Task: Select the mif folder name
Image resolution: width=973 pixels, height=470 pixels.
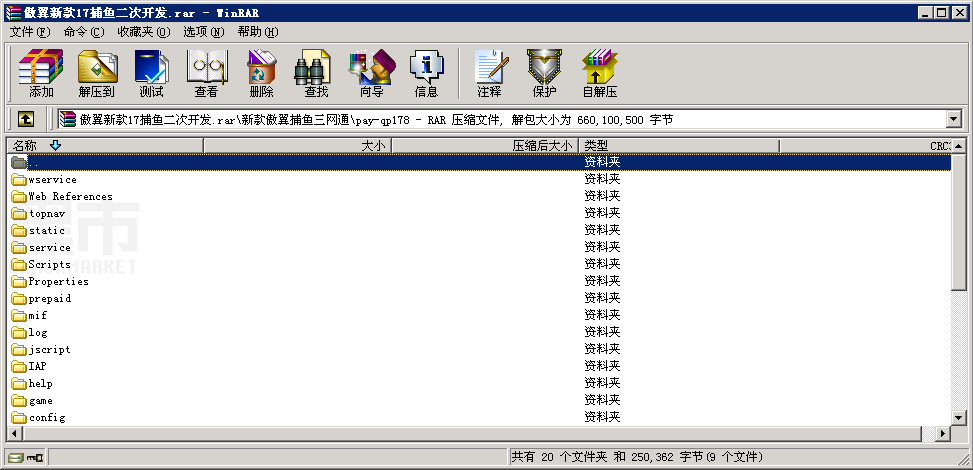Action: [x=38, y=315]
